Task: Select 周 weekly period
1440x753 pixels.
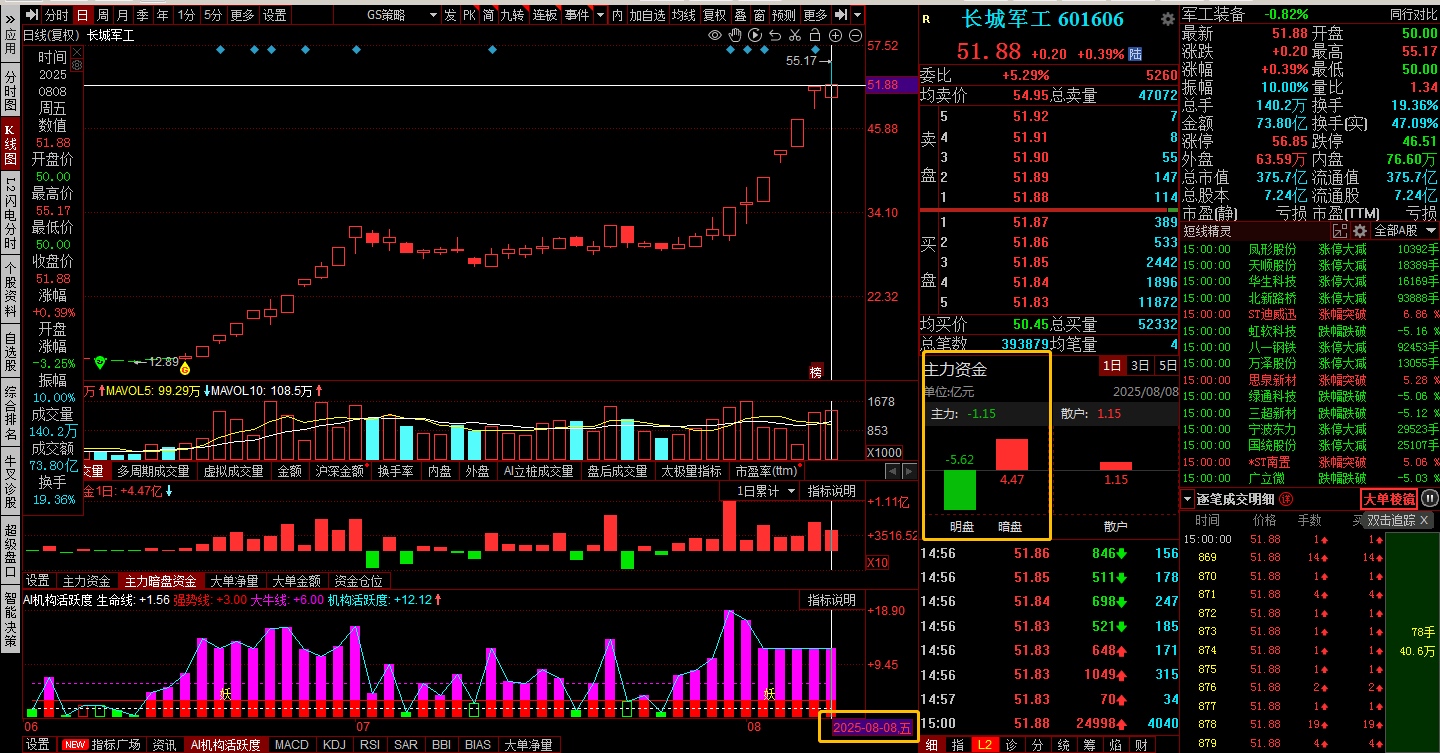Action: 102,15
